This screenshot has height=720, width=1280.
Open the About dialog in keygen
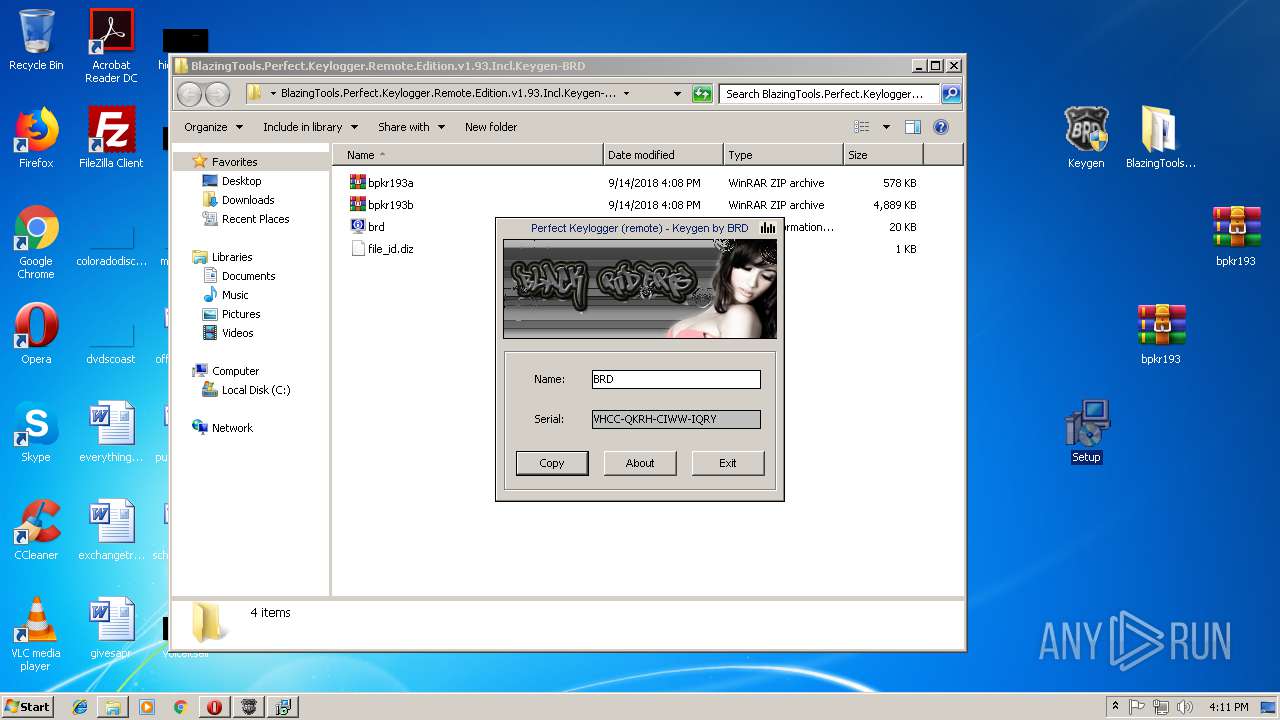(x=640, y=463)
